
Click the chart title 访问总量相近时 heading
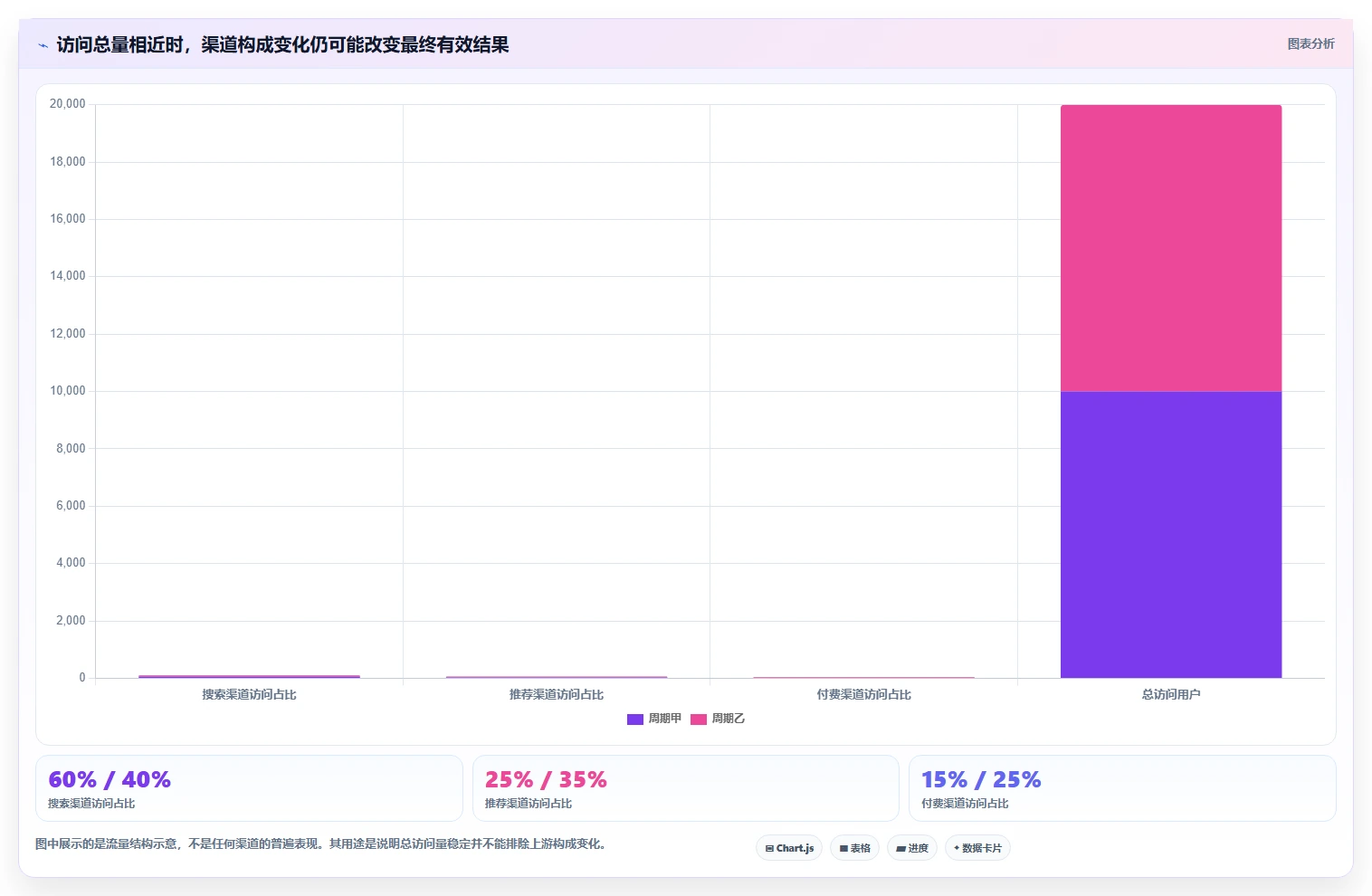click(x=282, y=44)
